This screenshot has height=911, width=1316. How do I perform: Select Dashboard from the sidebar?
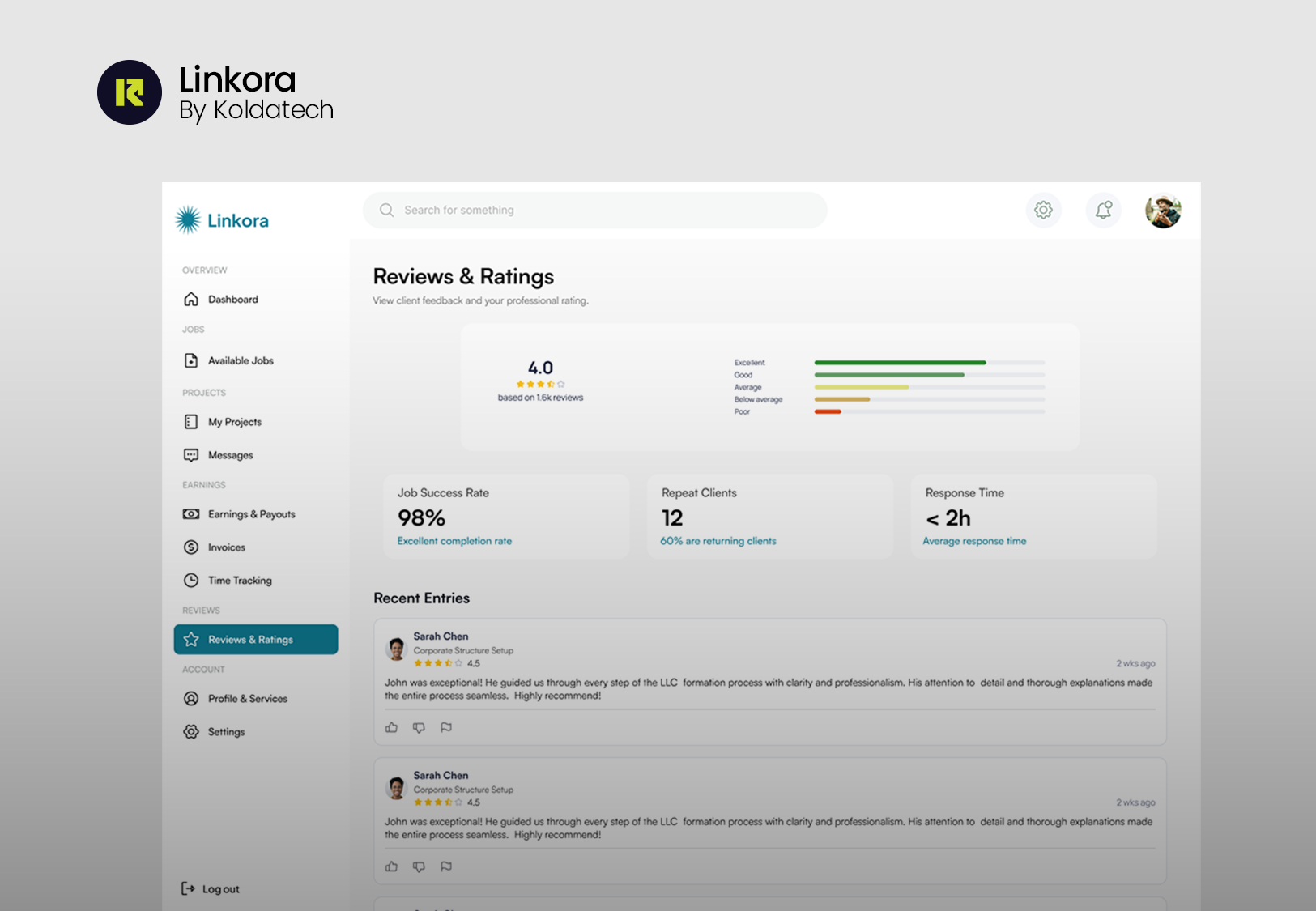click(x=191, y=299)
